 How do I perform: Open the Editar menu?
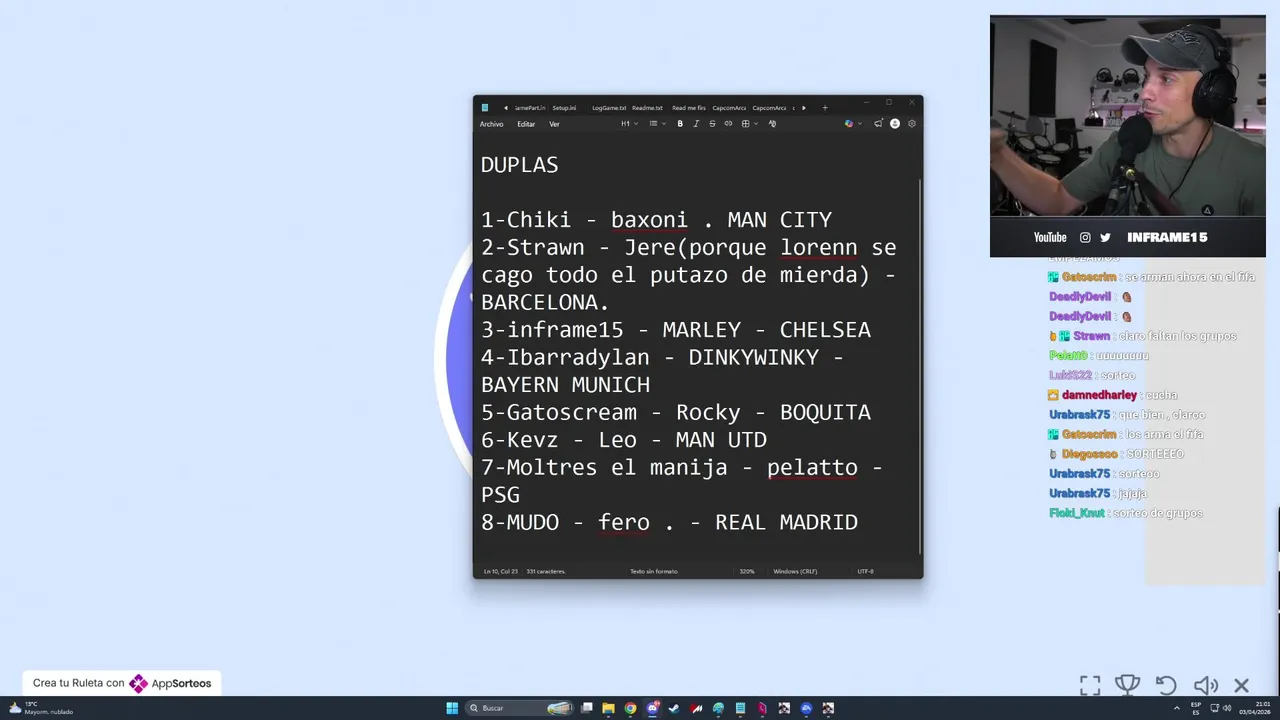pos(526,124)
